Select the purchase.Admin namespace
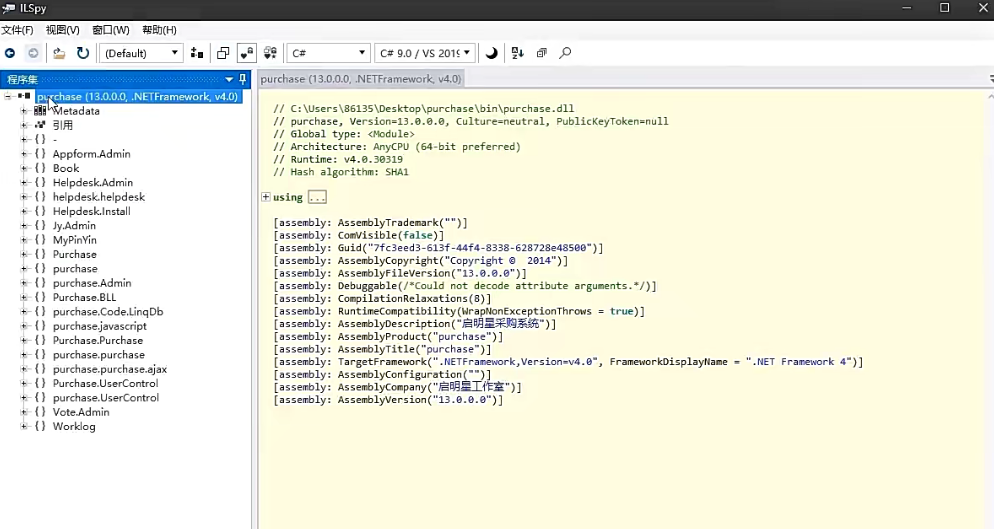 pos(92,283)
